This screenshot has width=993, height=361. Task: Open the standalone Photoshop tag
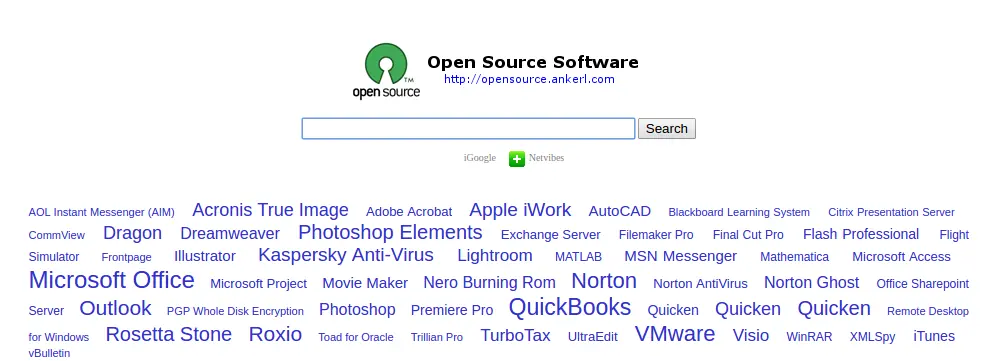(357, 310)
